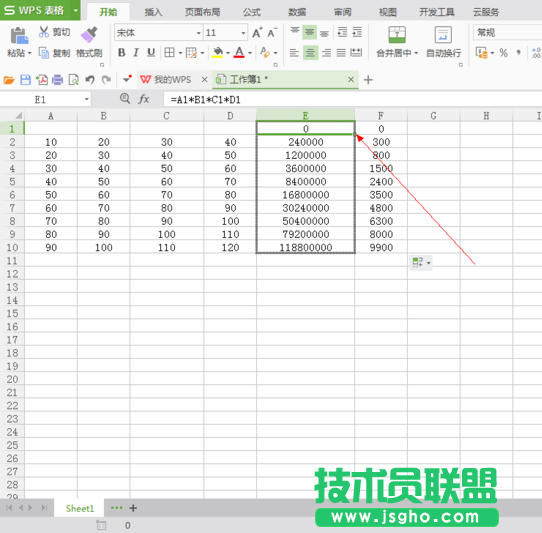Expand the Merge and Center dropdown arrow

(416, 53)
